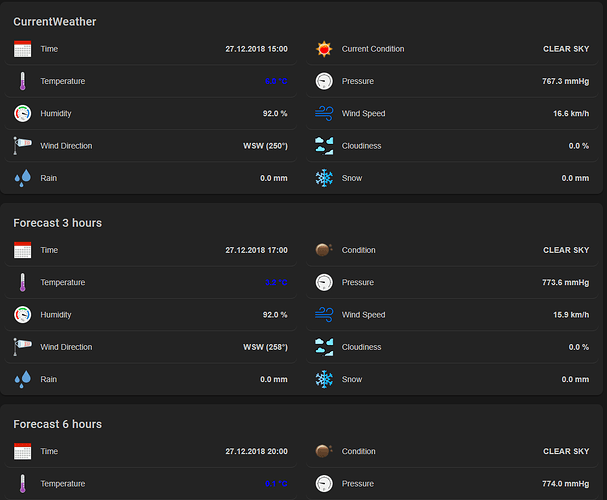Click the CurrentWeather Snow label
The height and width of the screenshot is (500, 607).
click(352, 178)
